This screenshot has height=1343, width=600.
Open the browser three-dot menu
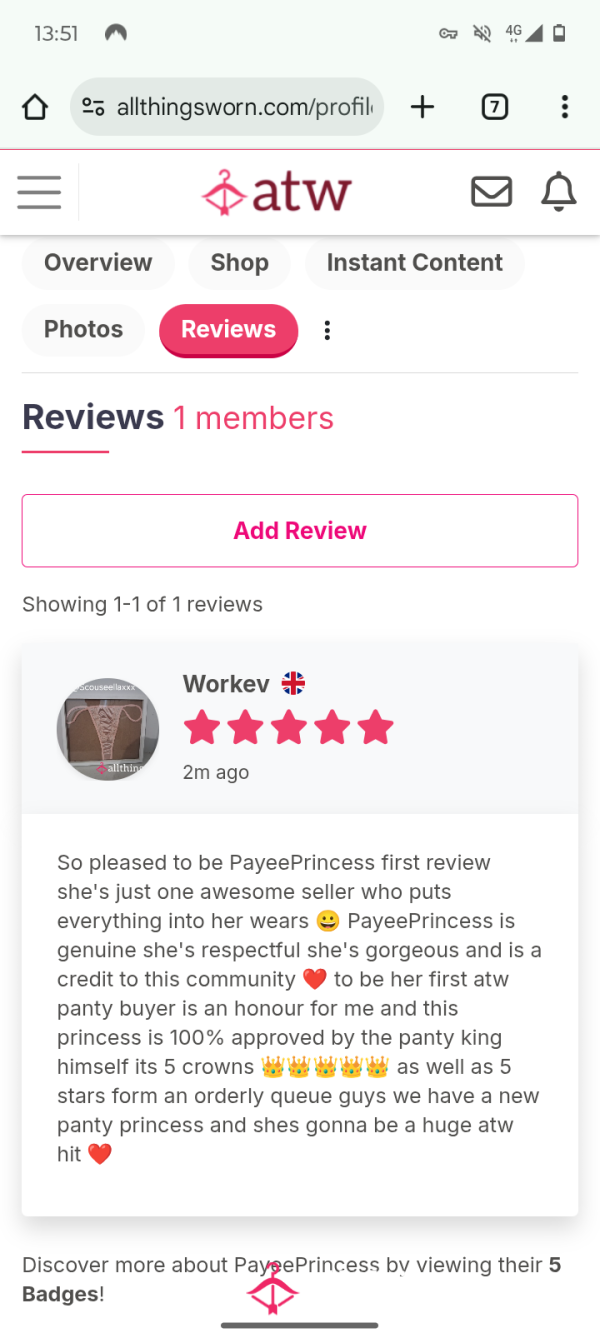point(564,107)
